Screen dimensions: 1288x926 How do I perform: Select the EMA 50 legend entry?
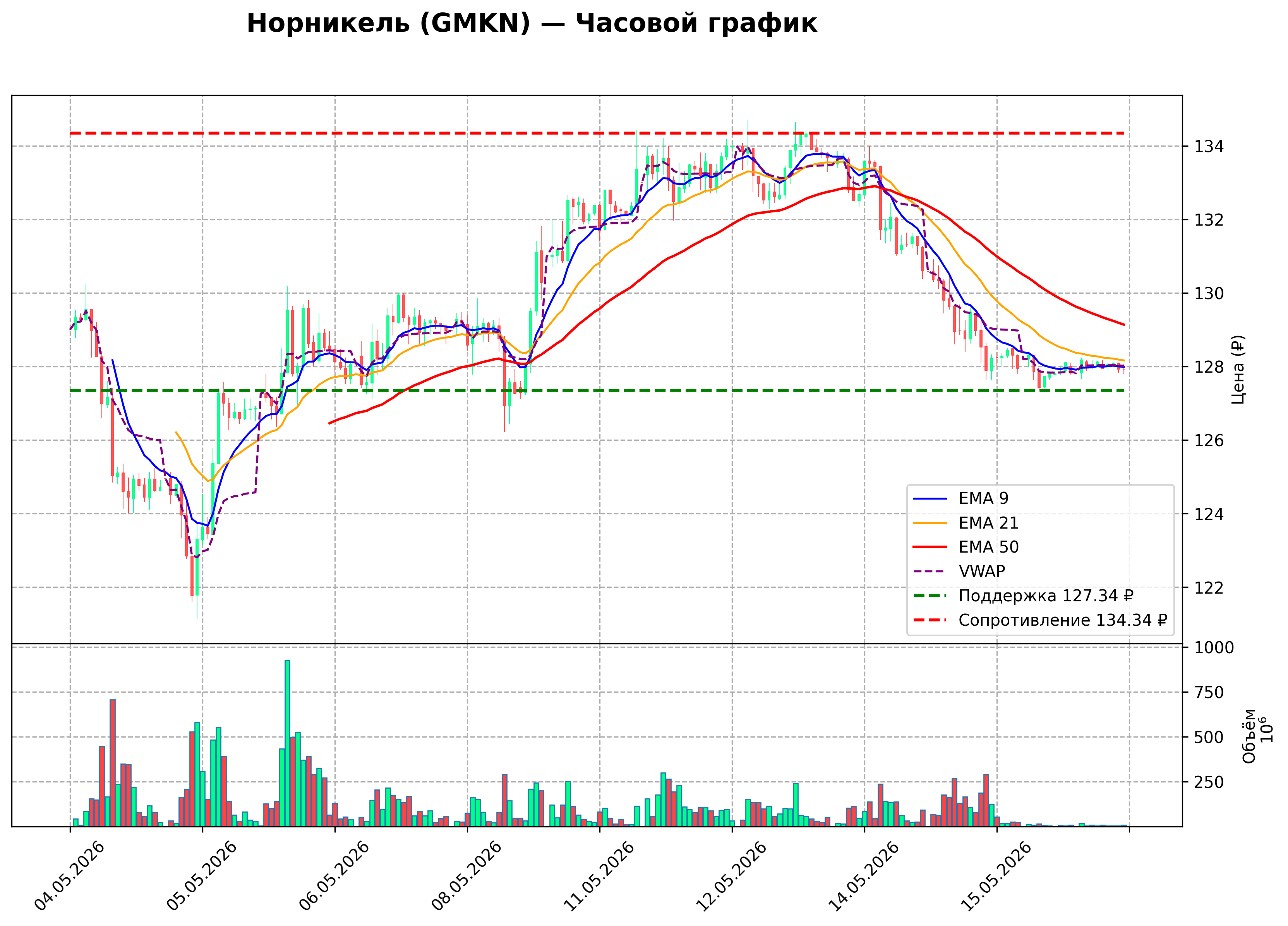coord(966,547)
